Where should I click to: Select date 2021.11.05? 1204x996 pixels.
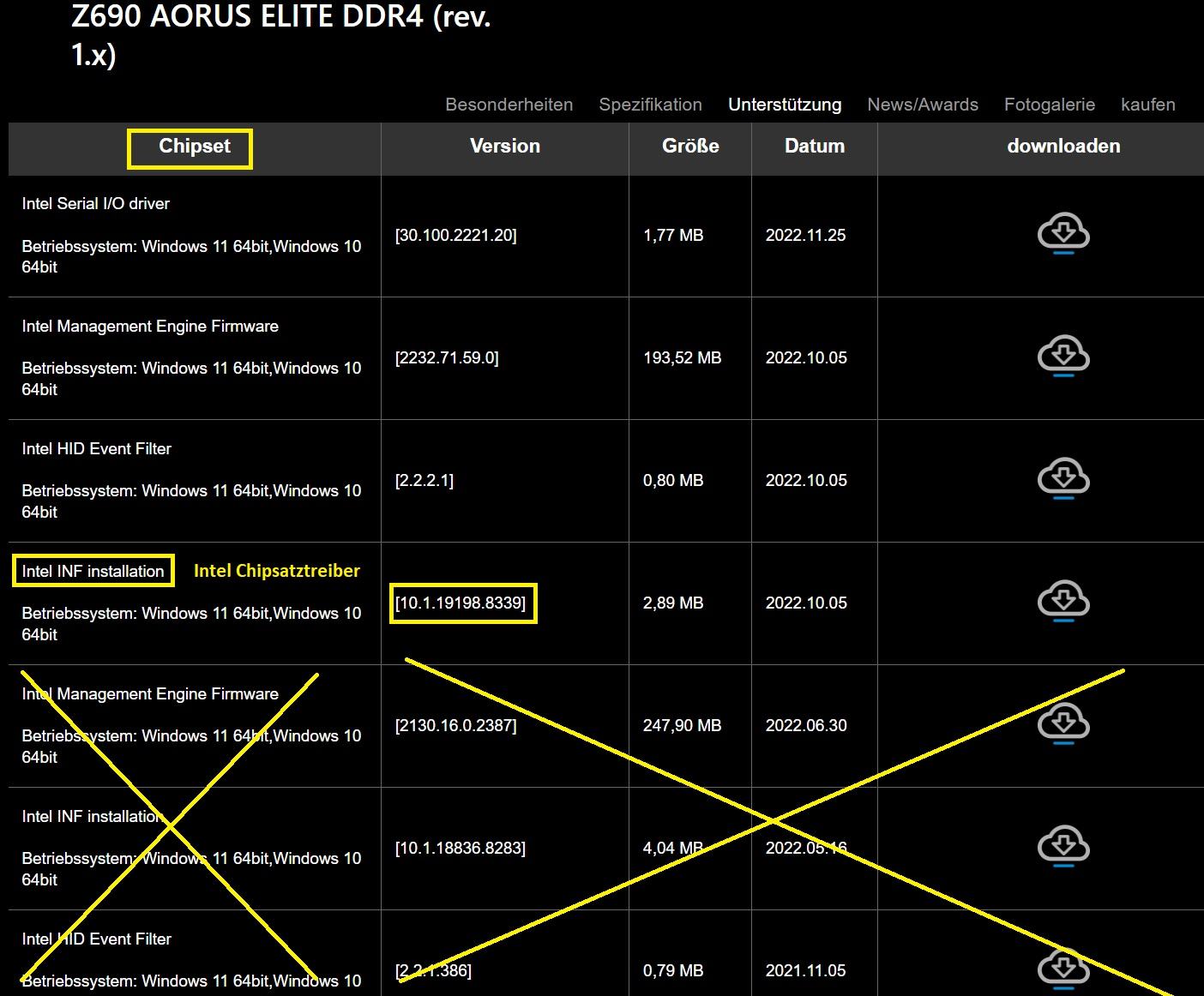coord(806,970)
